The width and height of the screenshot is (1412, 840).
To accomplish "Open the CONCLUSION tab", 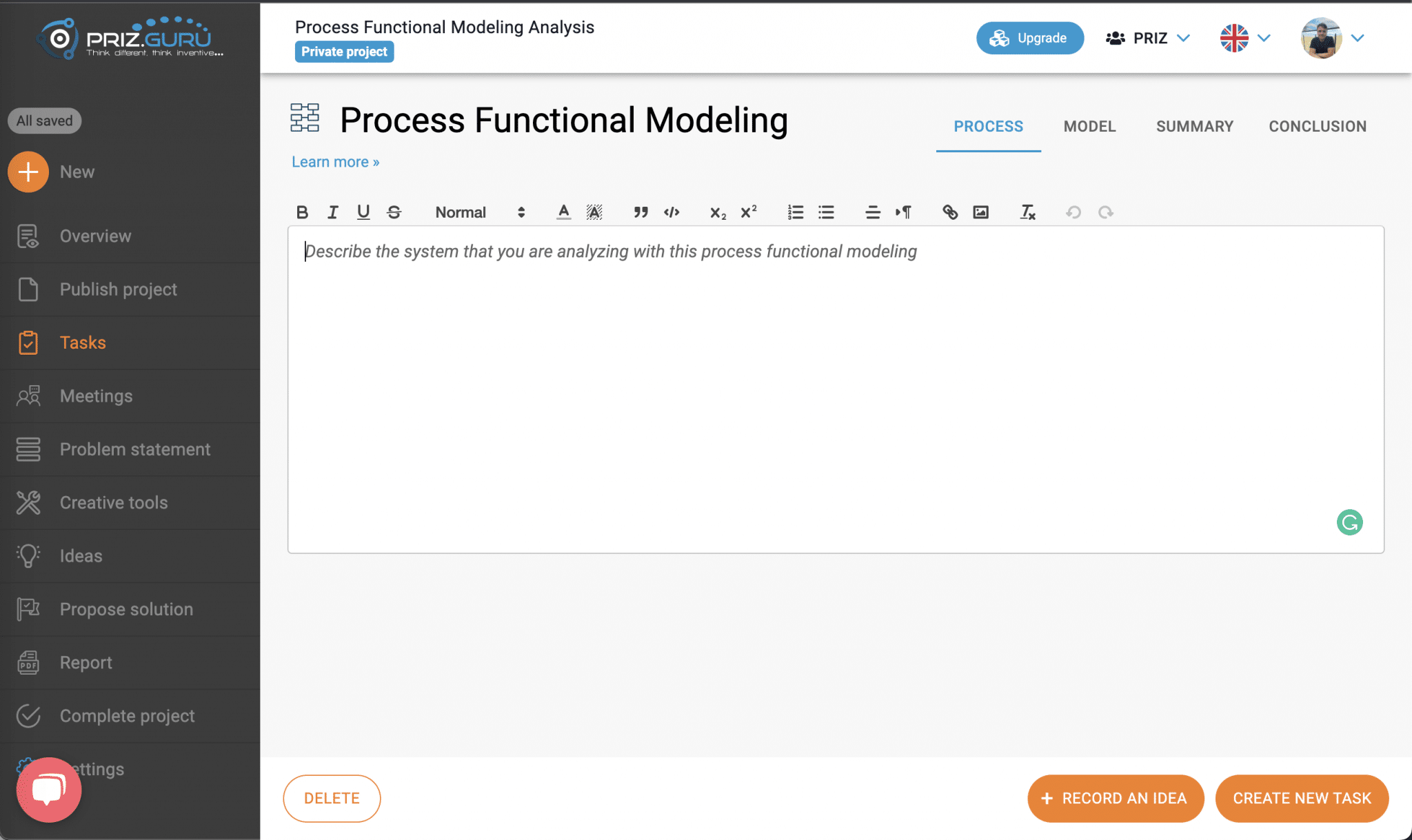I will [x=1318, y=126].
